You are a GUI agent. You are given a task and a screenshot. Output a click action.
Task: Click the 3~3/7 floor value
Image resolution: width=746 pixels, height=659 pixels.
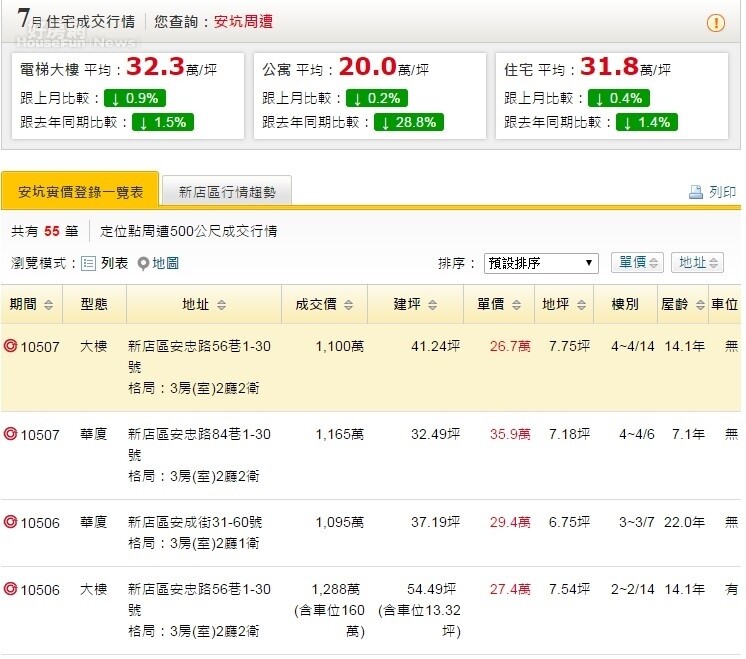point(637,522)
